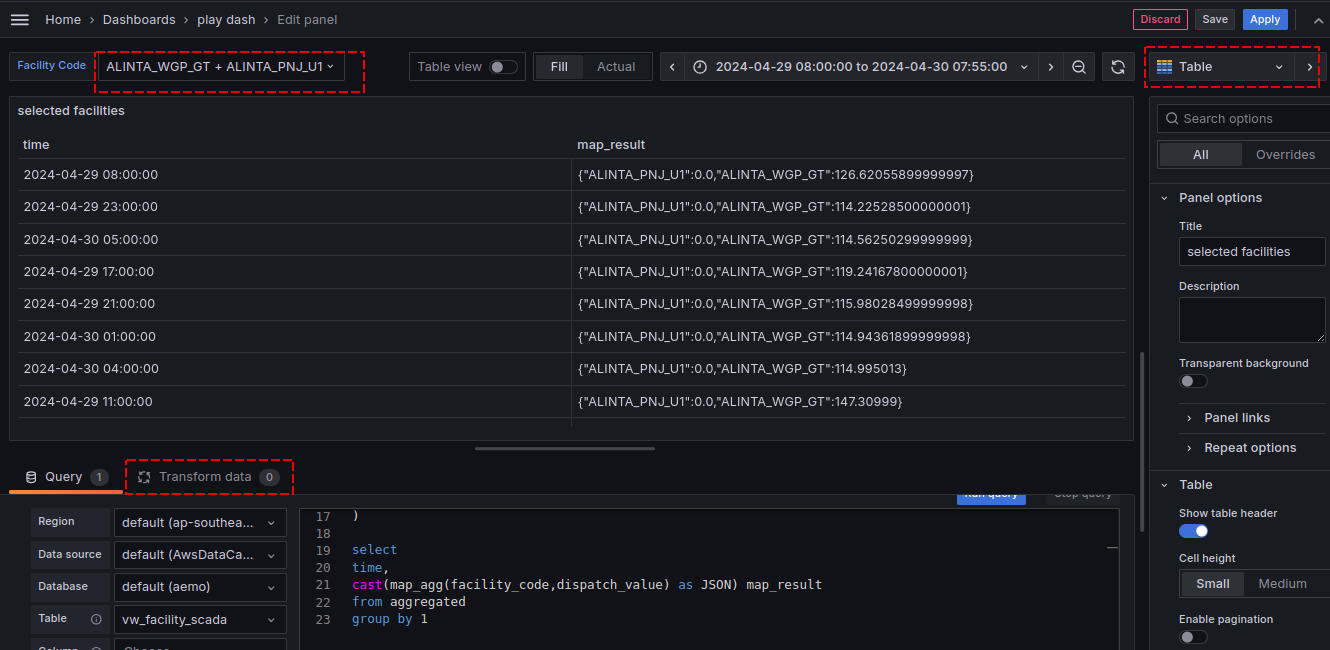Go to Dashboards breadcrumb

tap(139, 20)
